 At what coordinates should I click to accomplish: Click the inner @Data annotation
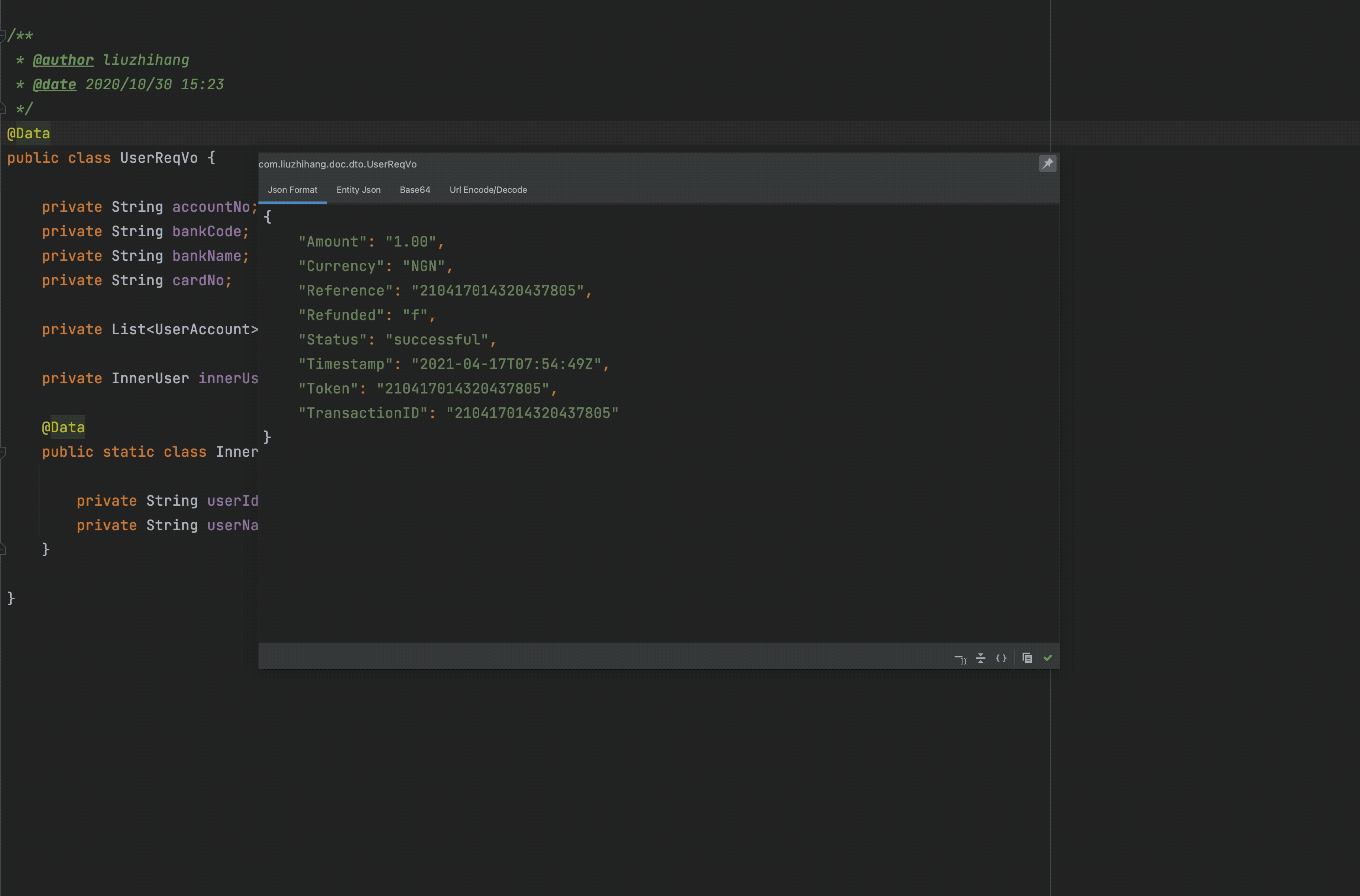coord(64,427)
